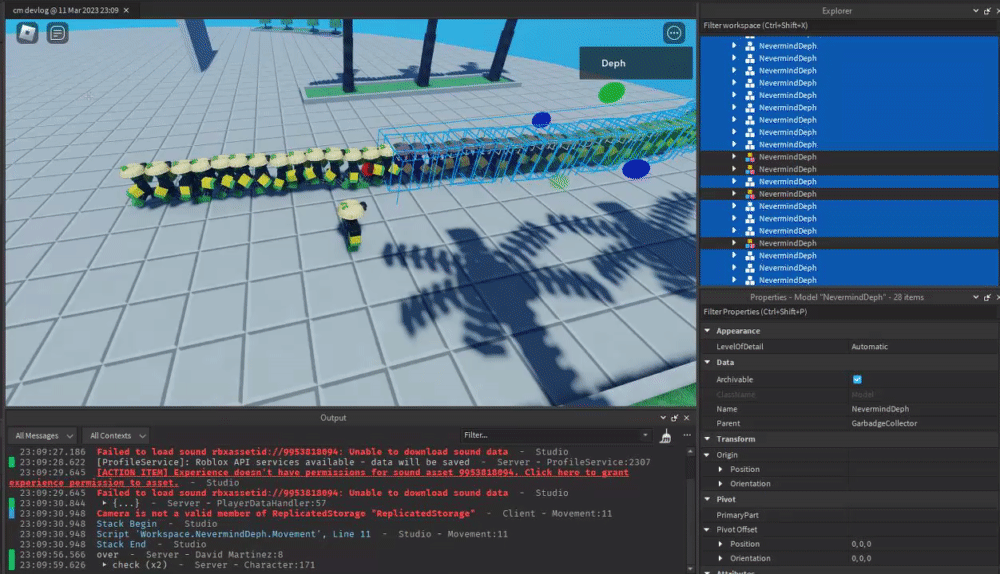Select the 'over' David Martinez:8 output line
The width and height of the screenshot is (1000, 574).
189,554
